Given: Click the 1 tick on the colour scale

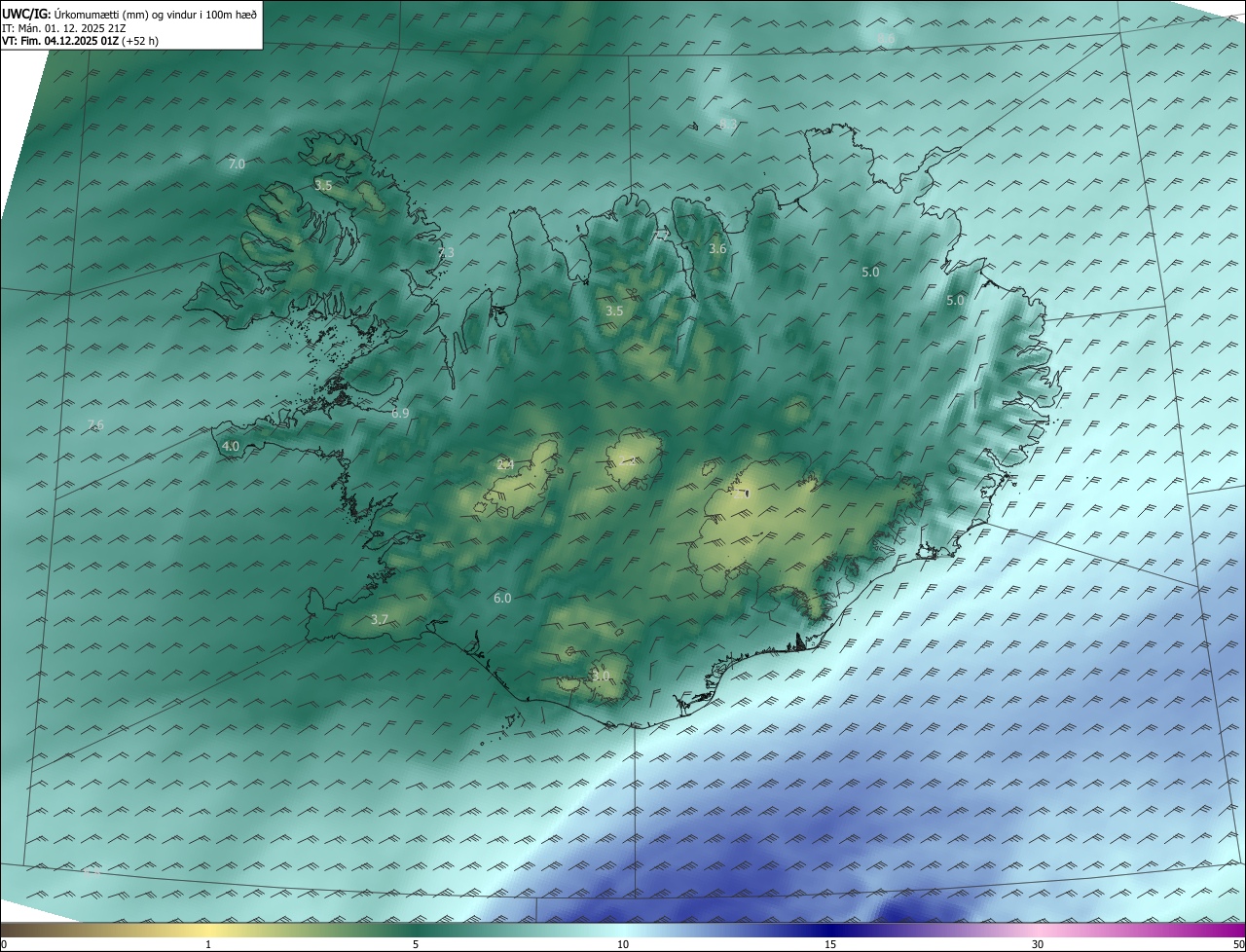Looking at the screenshot, I should click(x=208, y=944).
